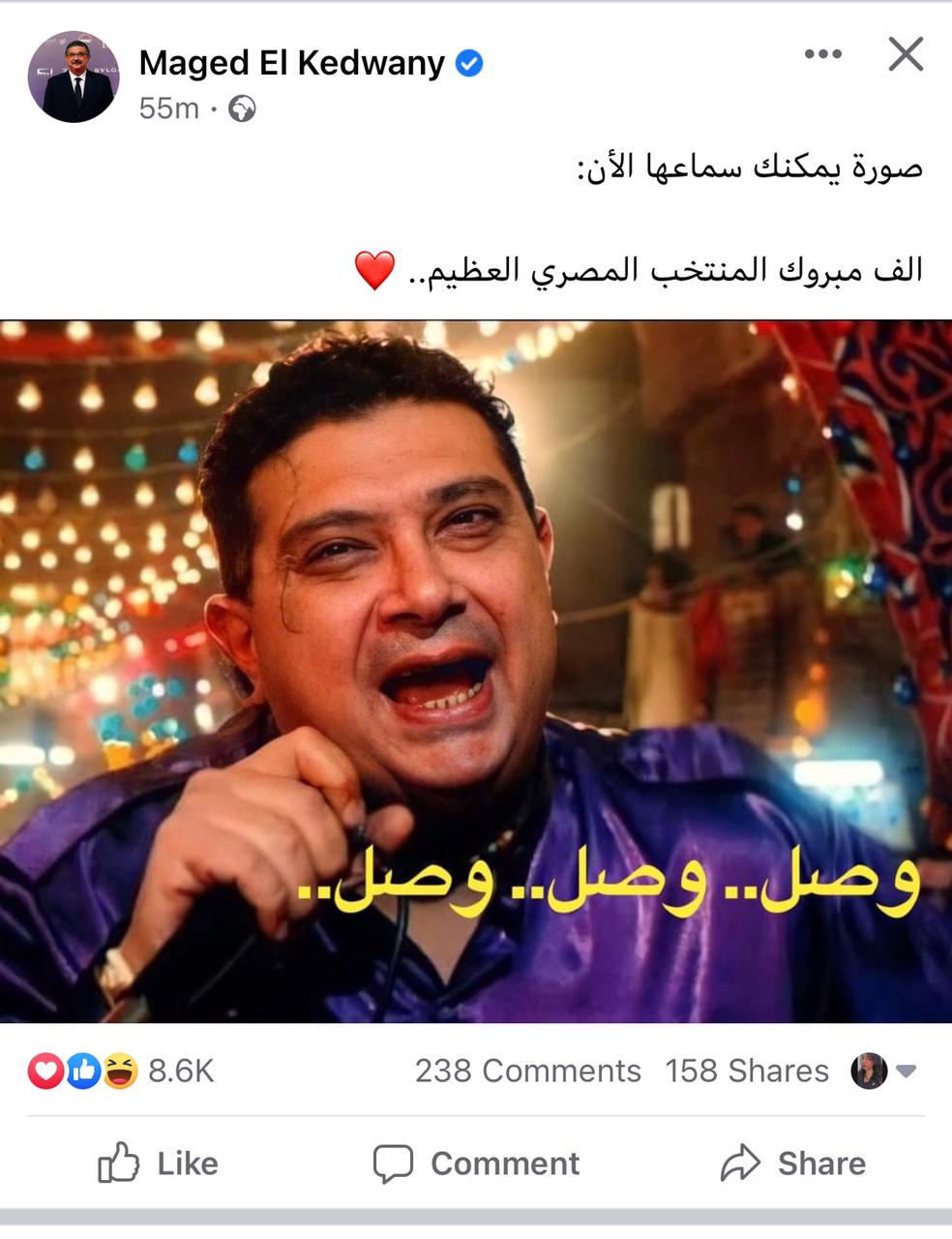View the 8.6K reactions list
Image resolution: width=952 pixels, height=1239 pixels.
point(181,1071)
